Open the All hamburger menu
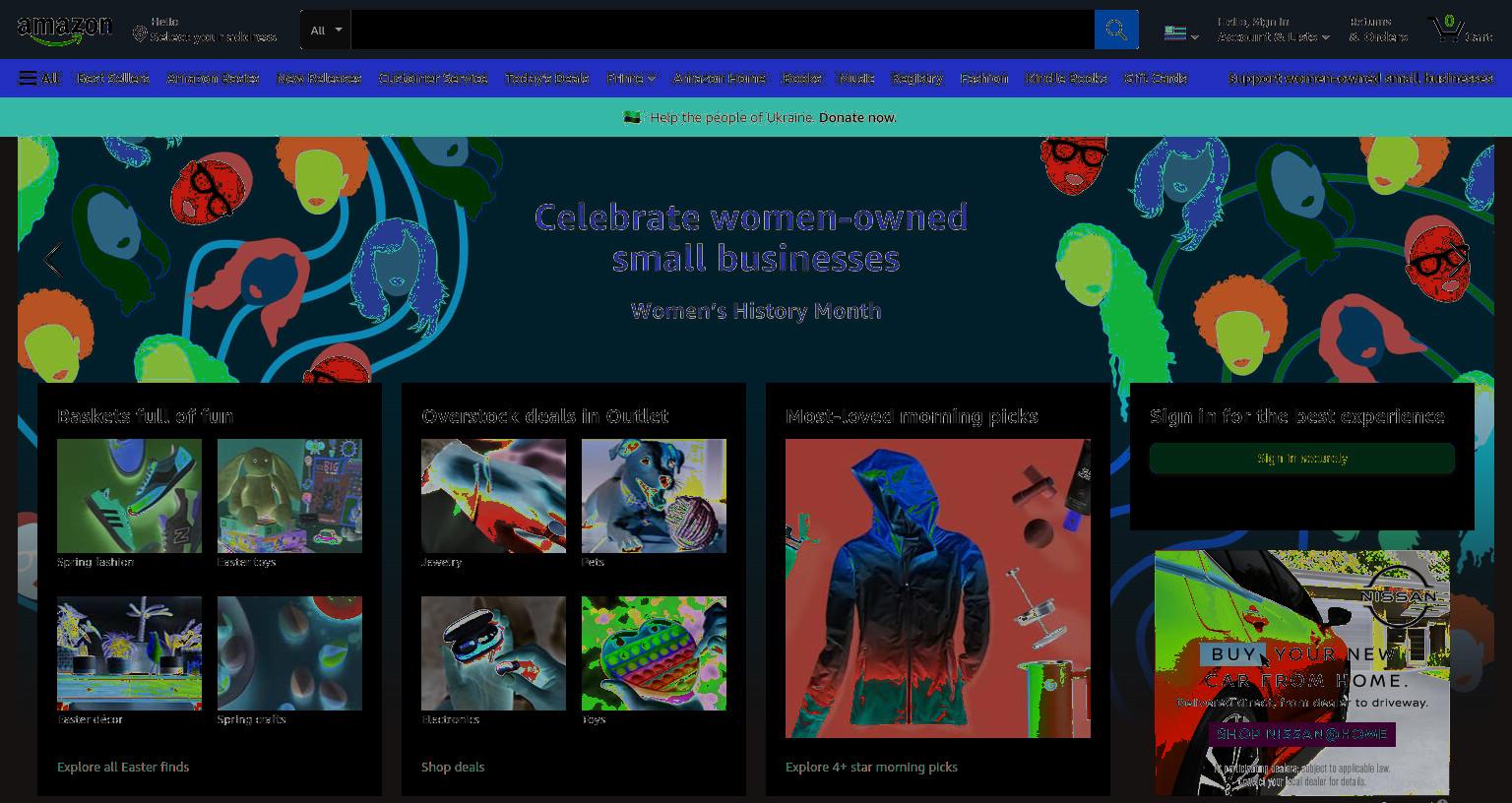The height and width of the screenshot is (803, 1512). pyautogui.click(x=39, y=78)
